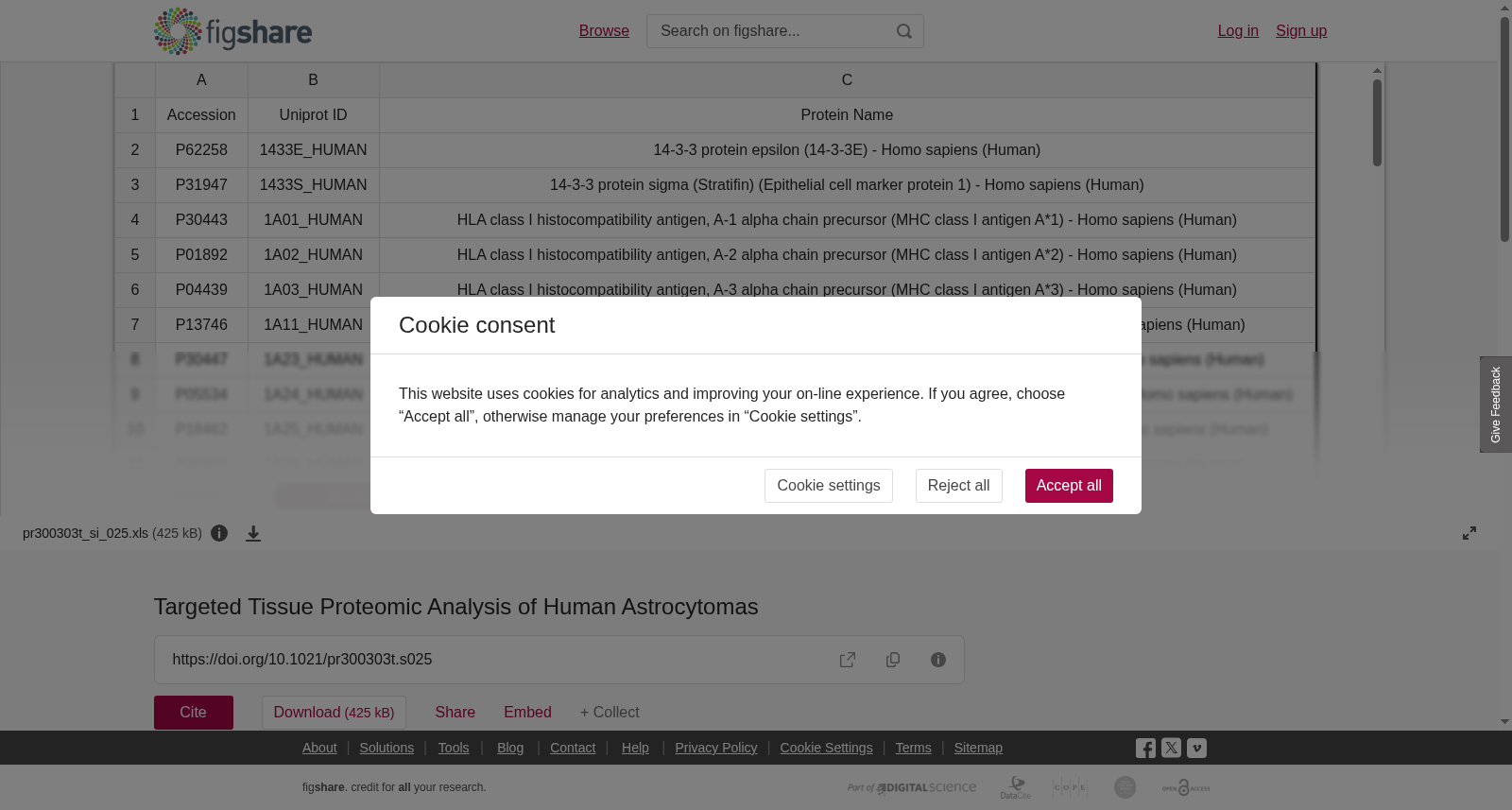Copy the DOI using copy icon
This screenshot has width=1512, height=810.
pyautogui.click(x=893, y=660)
